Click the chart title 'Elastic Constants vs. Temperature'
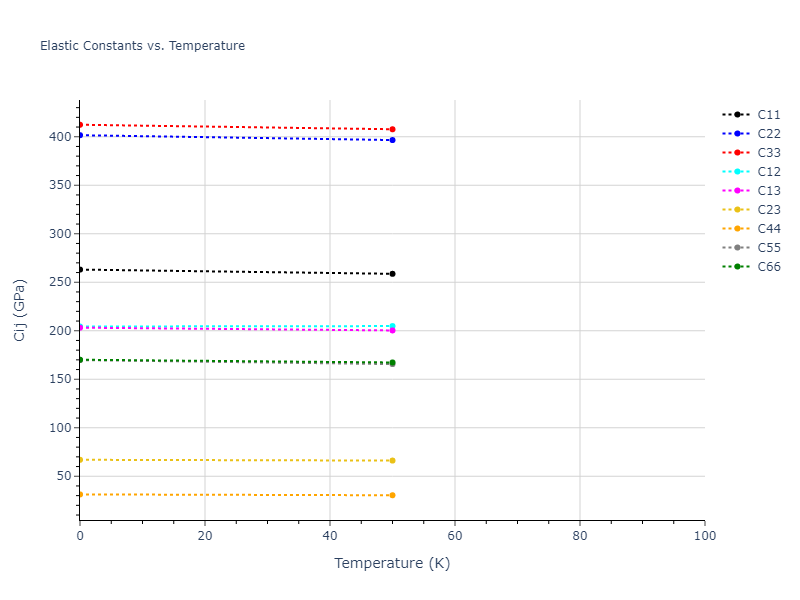 click(142, 46)
